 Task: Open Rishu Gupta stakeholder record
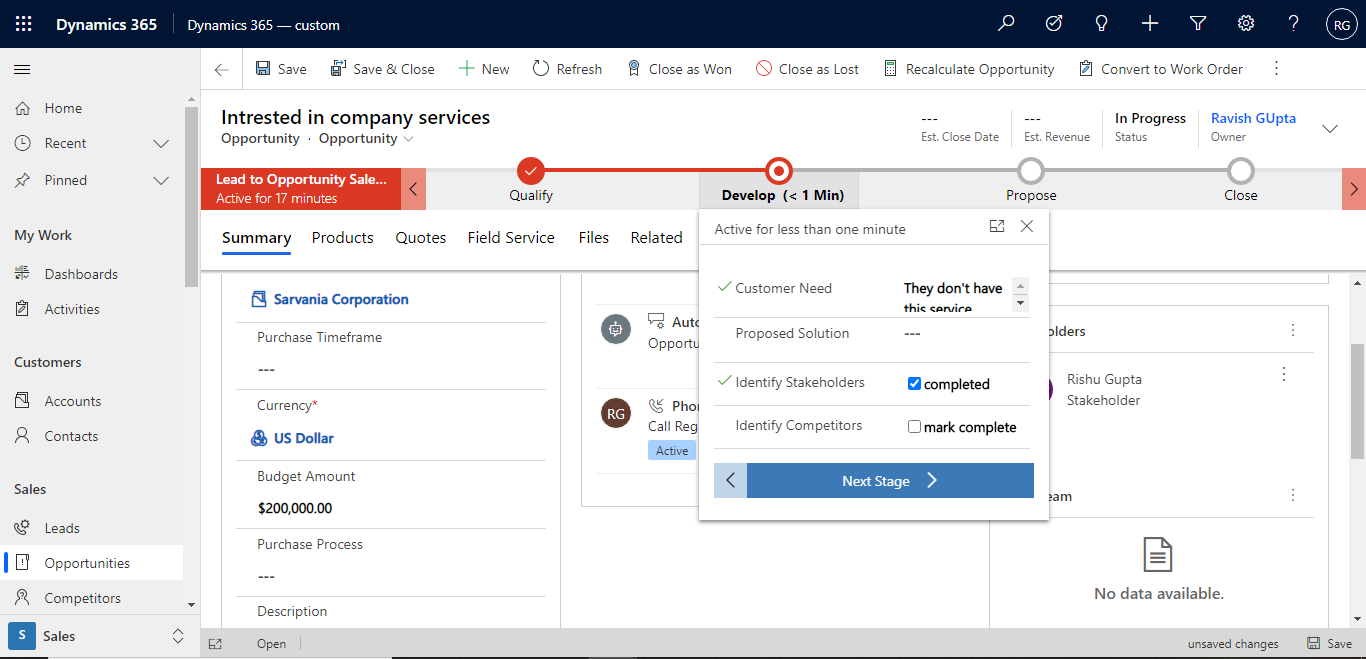(1104, 380)
